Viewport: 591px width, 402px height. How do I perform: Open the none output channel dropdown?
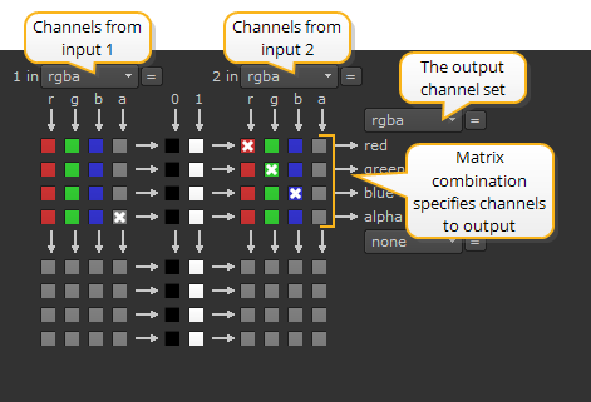413,242
